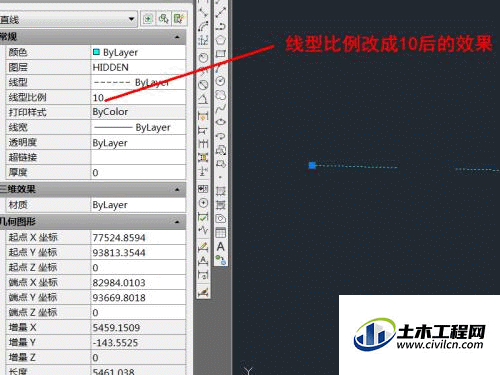500x375 pixels.
Task: Select the Insert Block tool
Action: 220,150
